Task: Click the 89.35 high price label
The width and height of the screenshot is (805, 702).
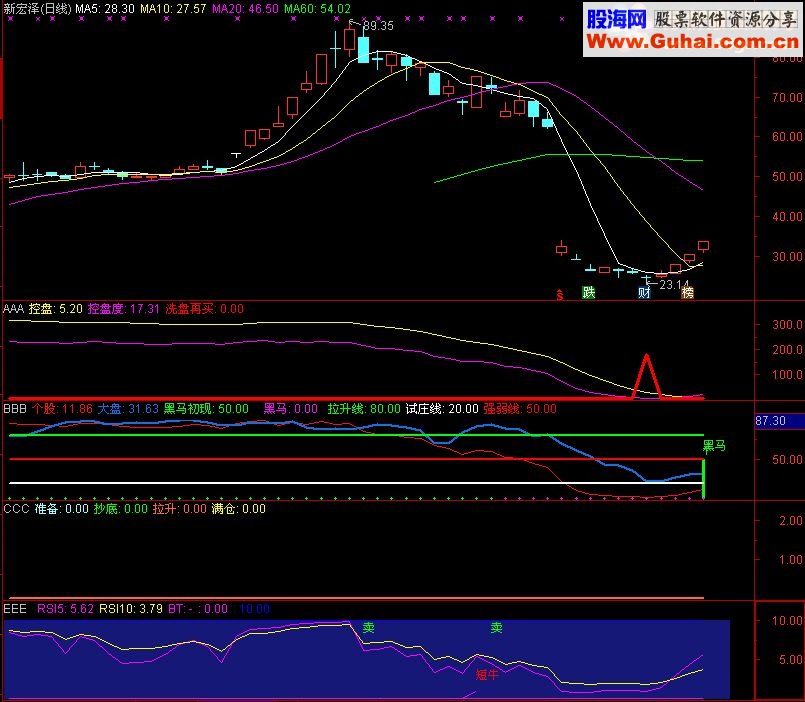Action: 378,26
